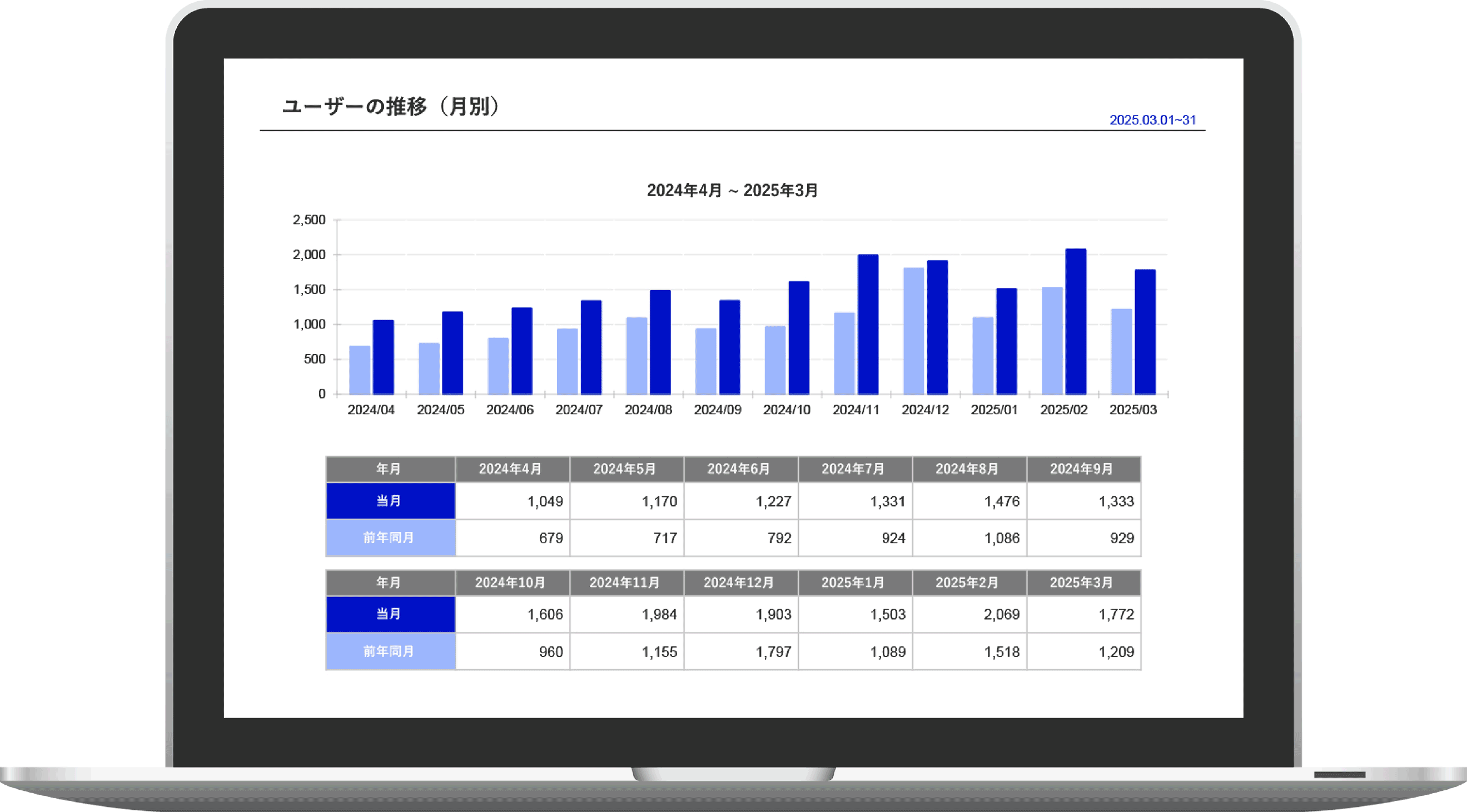Screen dimensions: 1467x812
Task: Click x-axis label 2024/05
Action: pos(440,410)
